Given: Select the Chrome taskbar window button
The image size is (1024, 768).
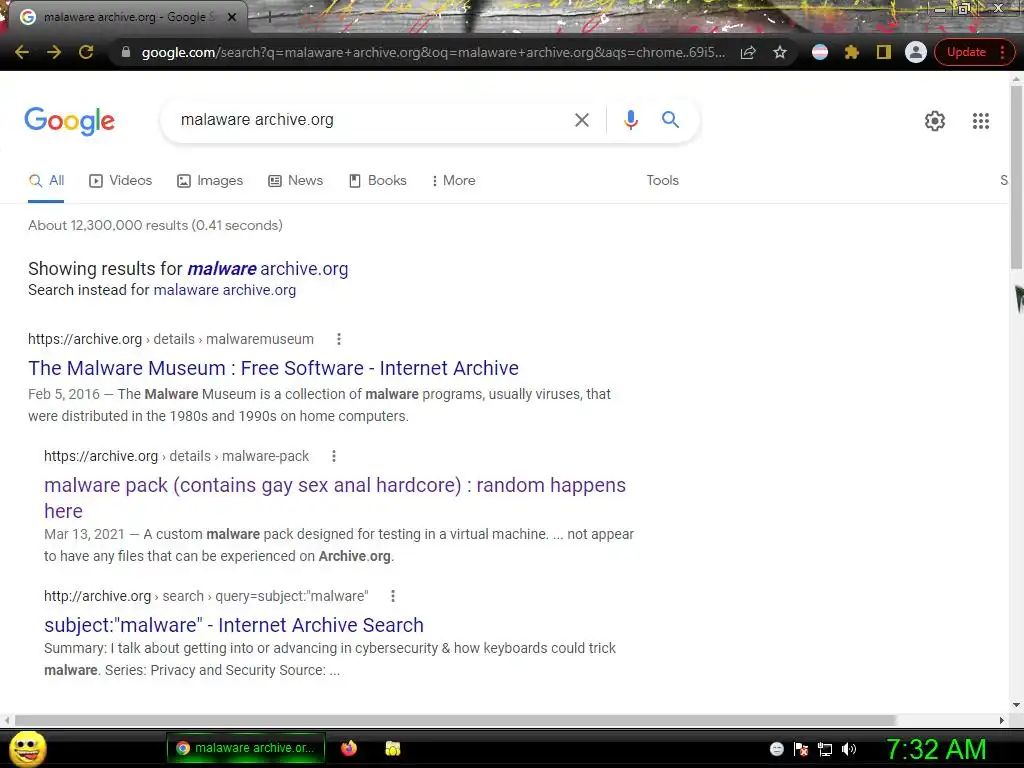Looking at the screenshot, I should pyautogui.click(x=246, y=748).
